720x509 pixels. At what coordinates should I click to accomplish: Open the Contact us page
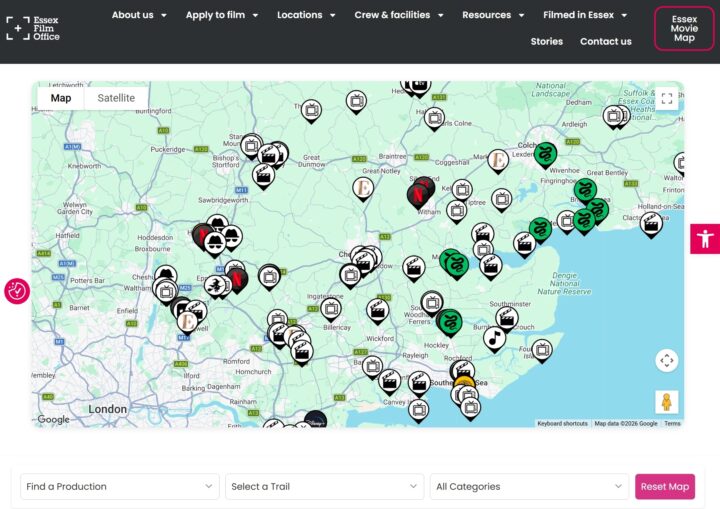[606, 41]
